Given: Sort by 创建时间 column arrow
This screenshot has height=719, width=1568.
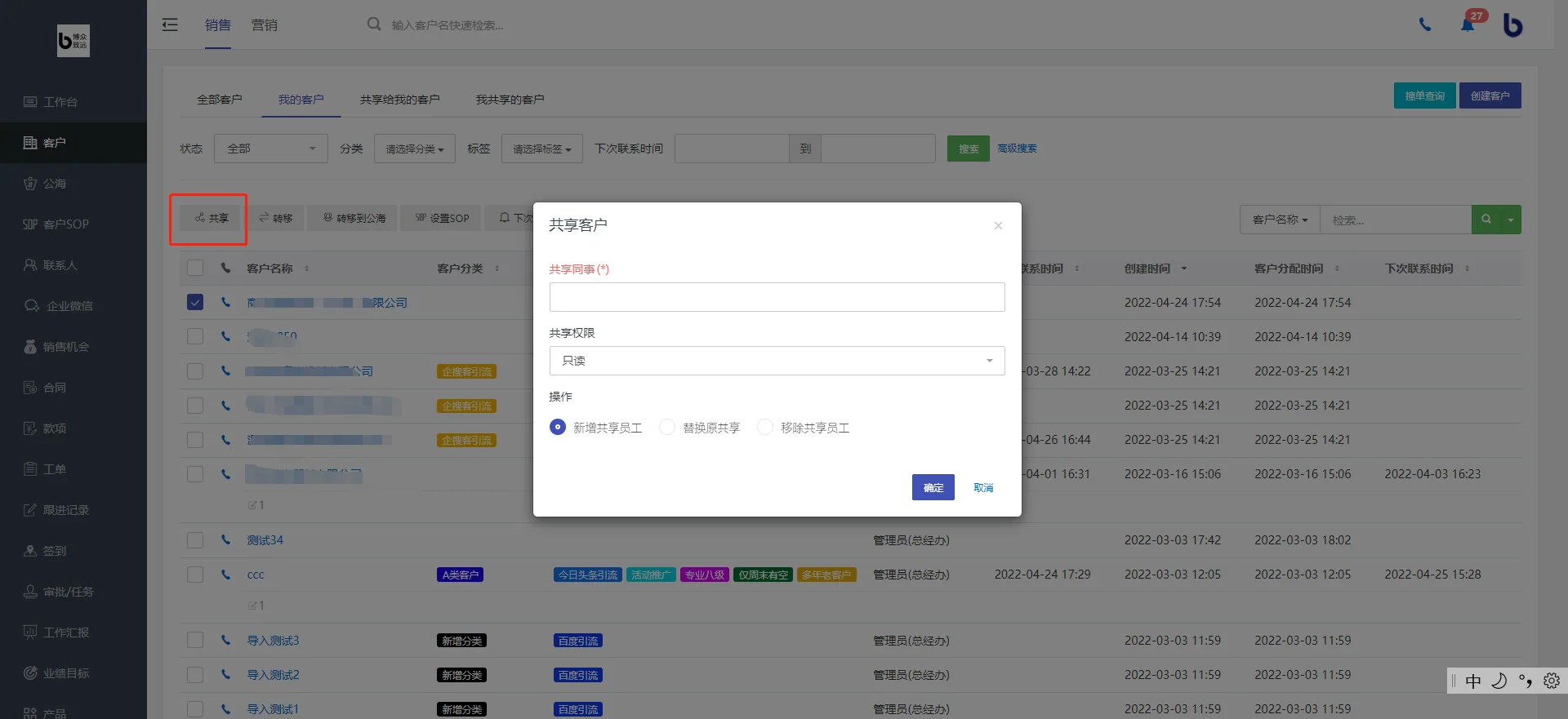Looking at the screenshot, I should [1184, 269].
